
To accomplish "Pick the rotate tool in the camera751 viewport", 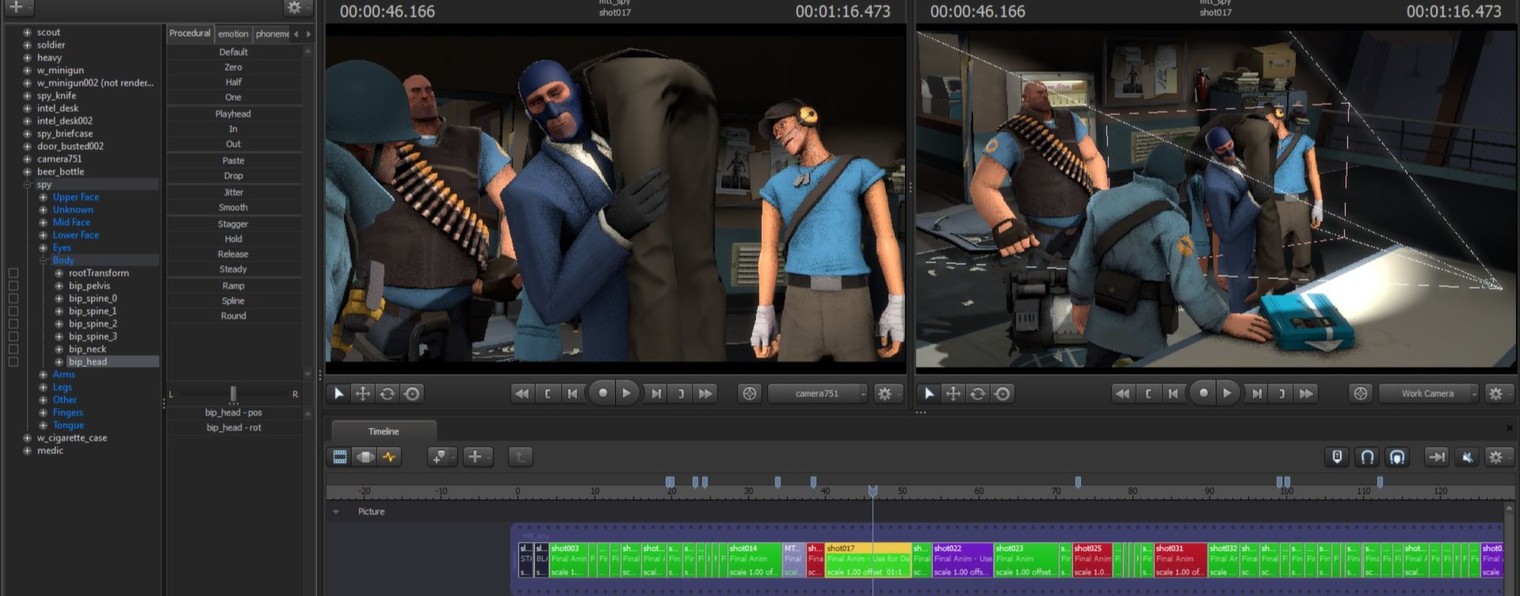I will pyautogui.click(x=387, y=394).
